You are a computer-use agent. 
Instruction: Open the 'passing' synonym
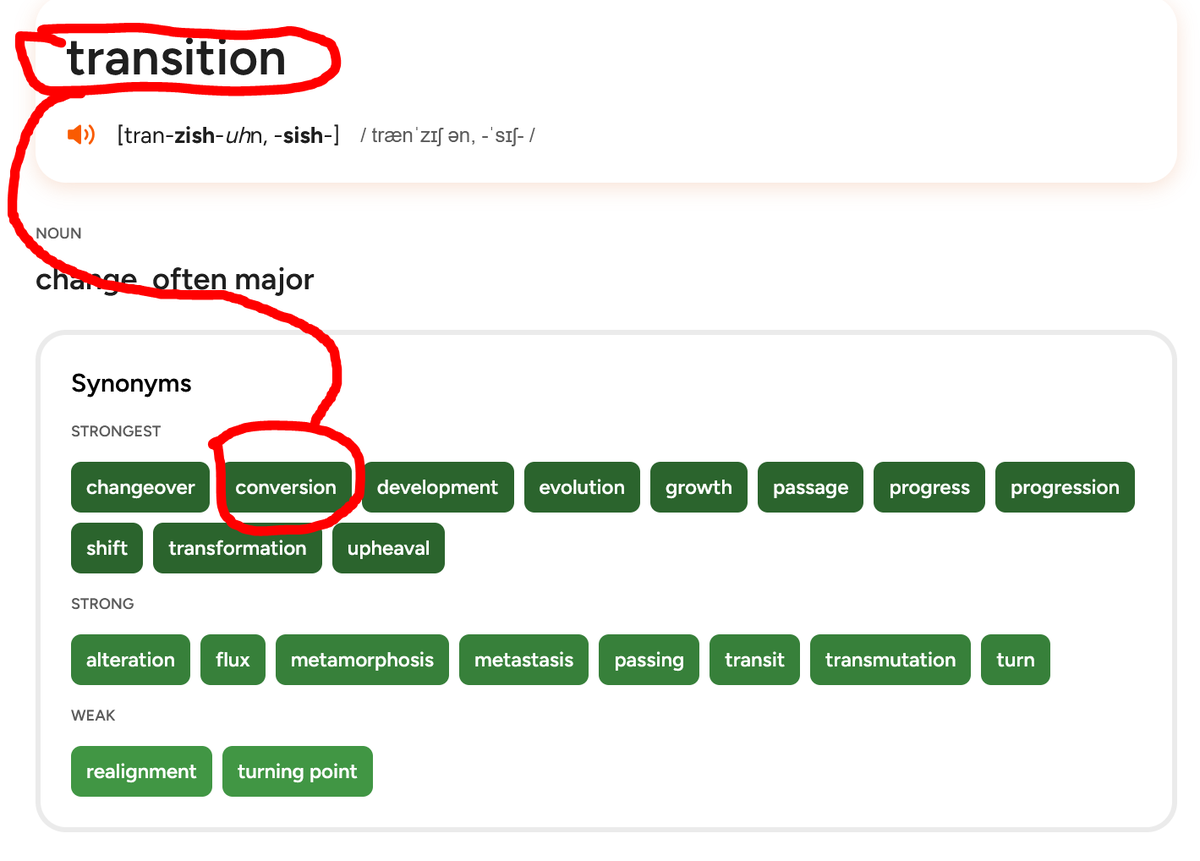pos(650,660)
